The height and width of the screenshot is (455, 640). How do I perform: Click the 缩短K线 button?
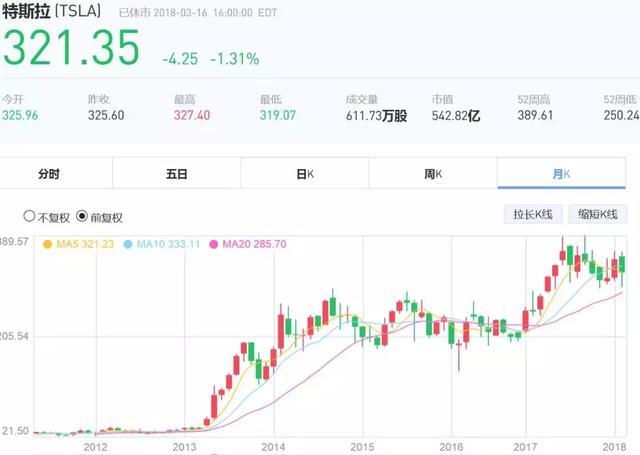[598, 214]
